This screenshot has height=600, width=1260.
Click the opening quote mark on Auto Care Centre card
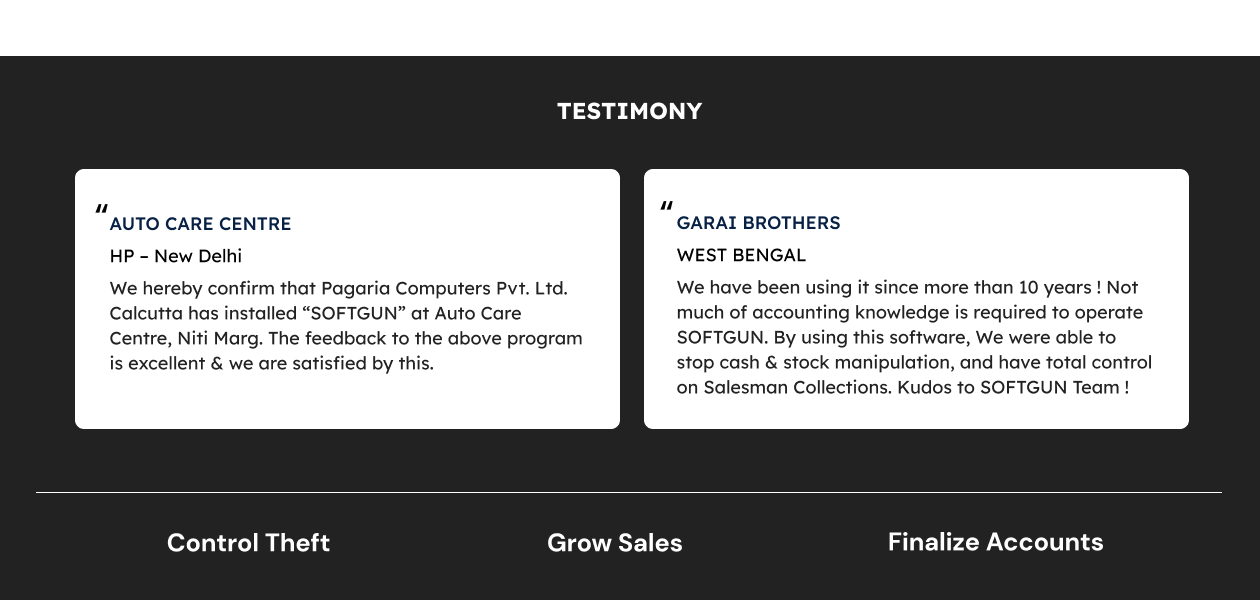(101, 210)
